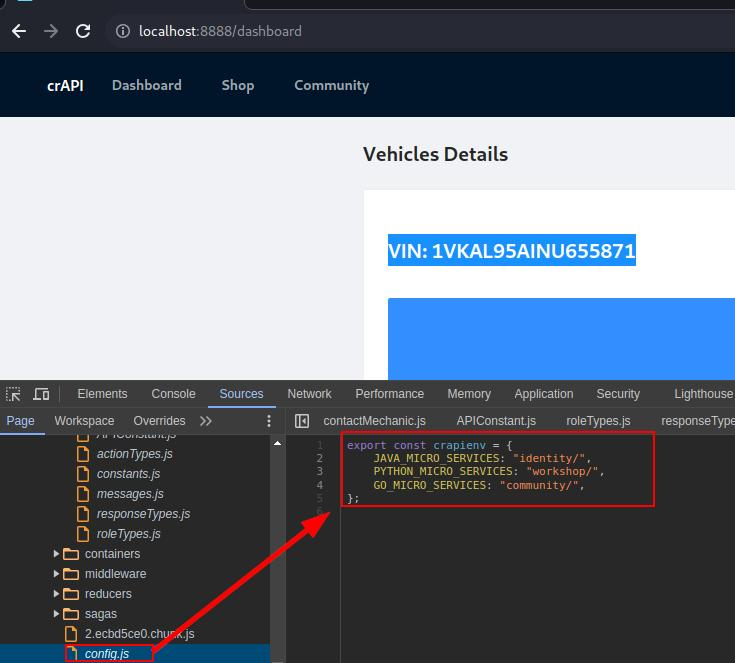This screenshot has height=663, width=735.
Task: Select the Overrides sub-tab
Action: click(159, 421)
